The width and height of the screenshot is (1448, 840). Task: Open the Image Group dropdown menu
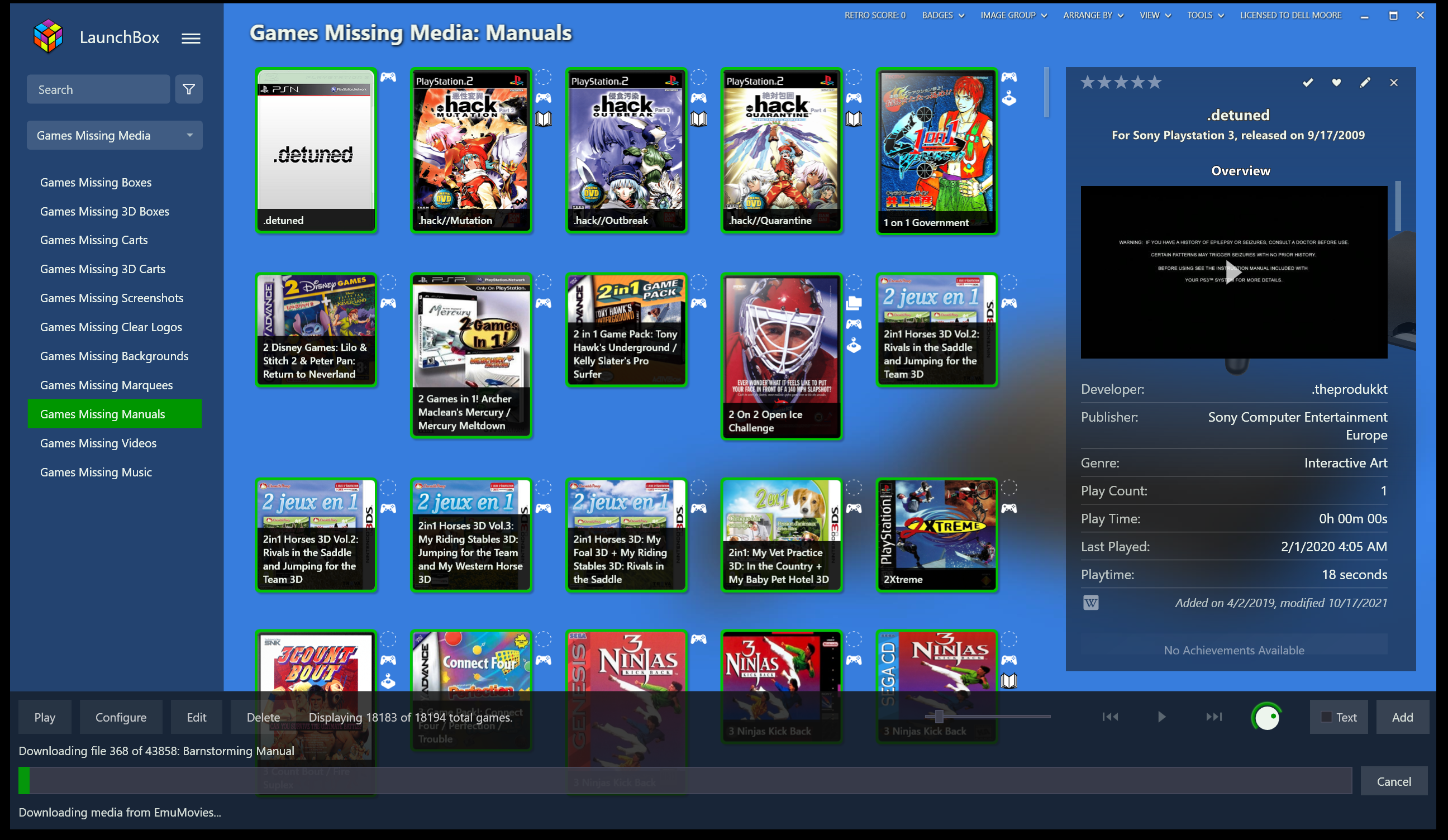pos(1013,16)
